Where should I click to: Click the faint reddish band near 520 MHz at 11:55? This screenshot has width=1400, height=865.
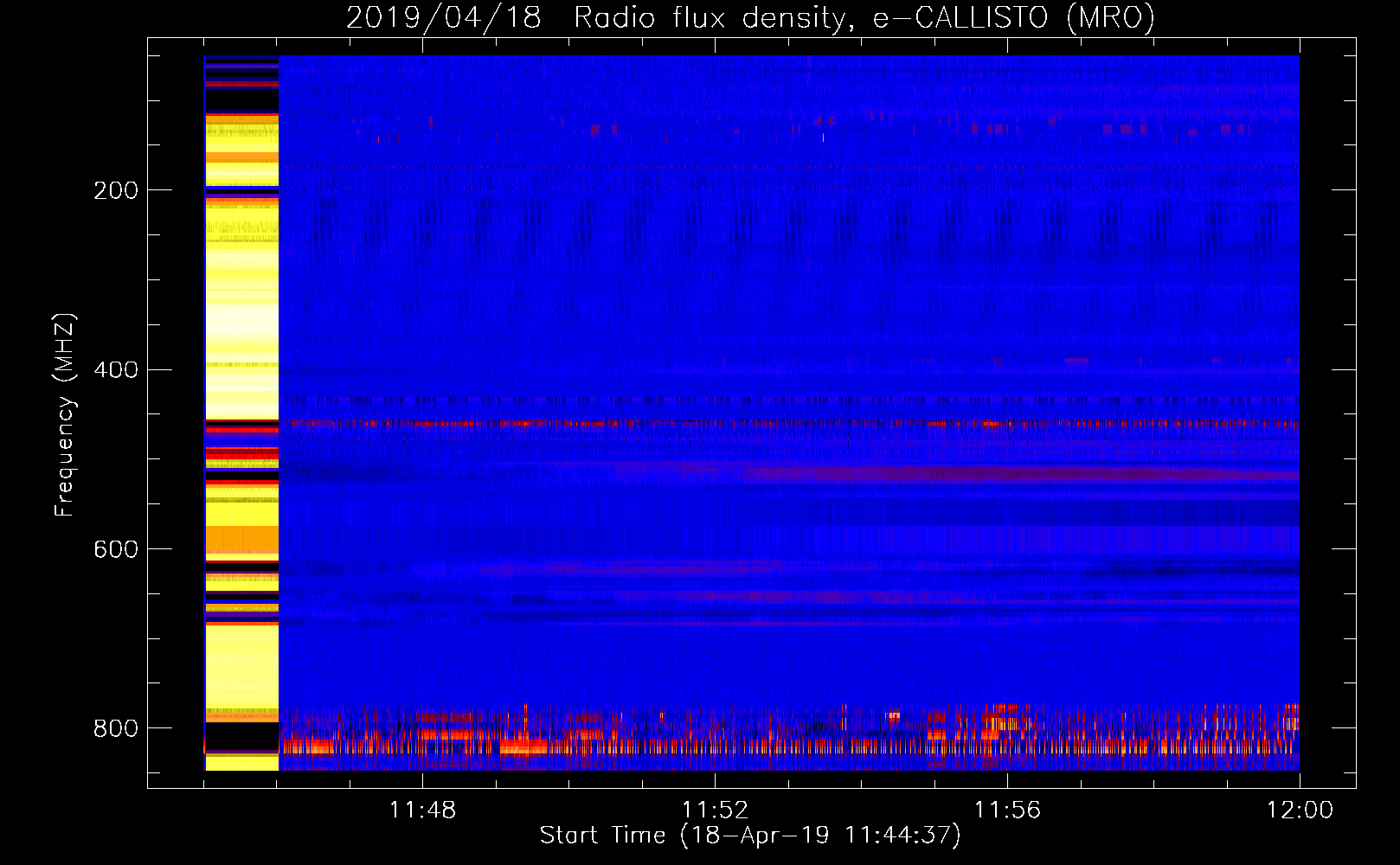click(934, 474)
